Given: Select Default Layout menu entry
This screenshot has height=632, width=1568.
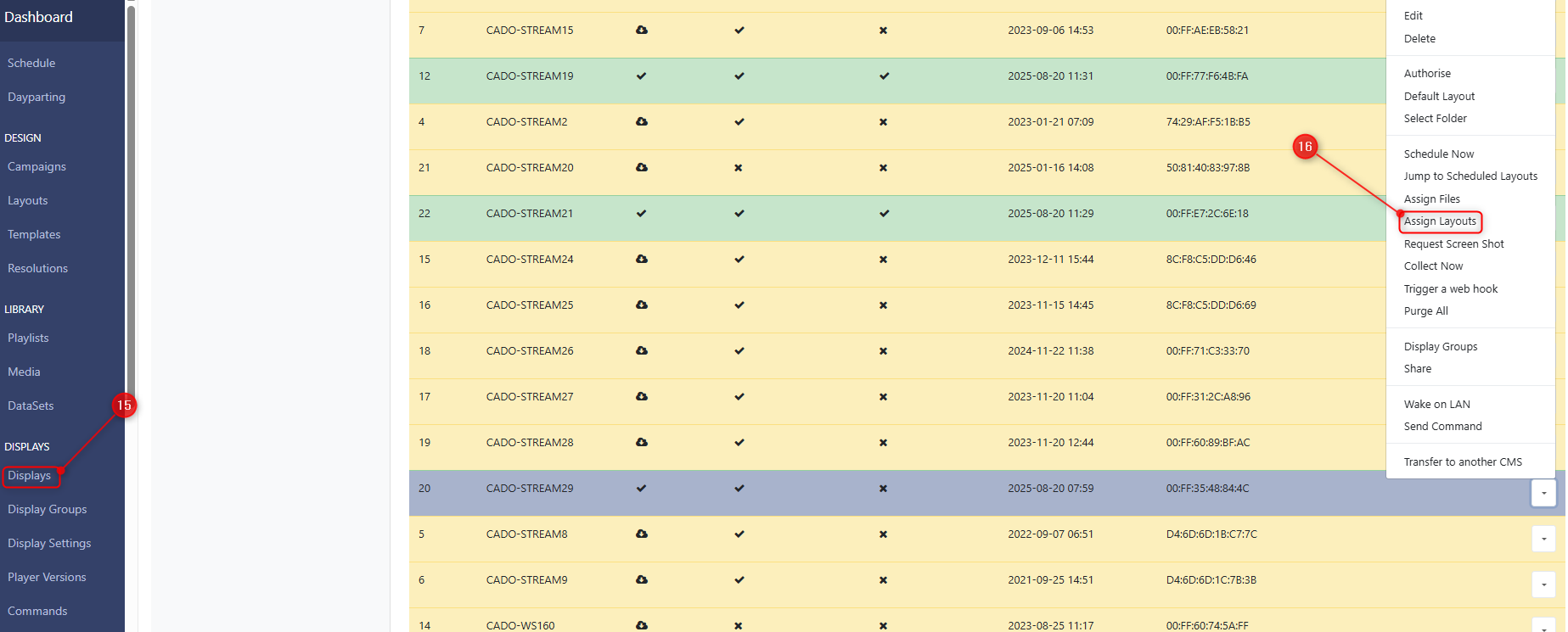Looking at the screenshot, I should click(1439, 97).
